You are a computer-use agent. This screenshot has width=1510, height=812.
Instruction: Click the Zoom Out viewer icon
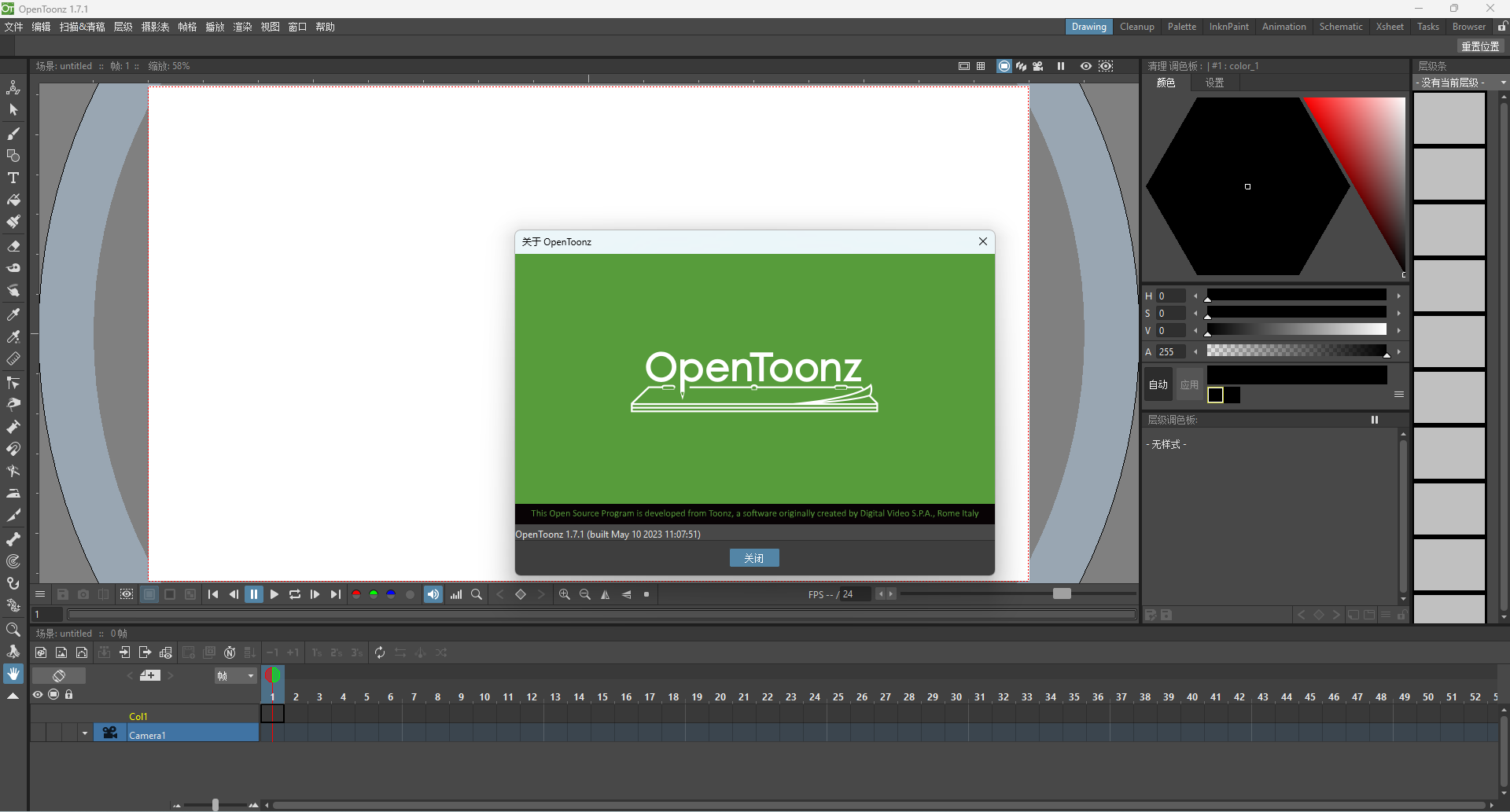585,594
